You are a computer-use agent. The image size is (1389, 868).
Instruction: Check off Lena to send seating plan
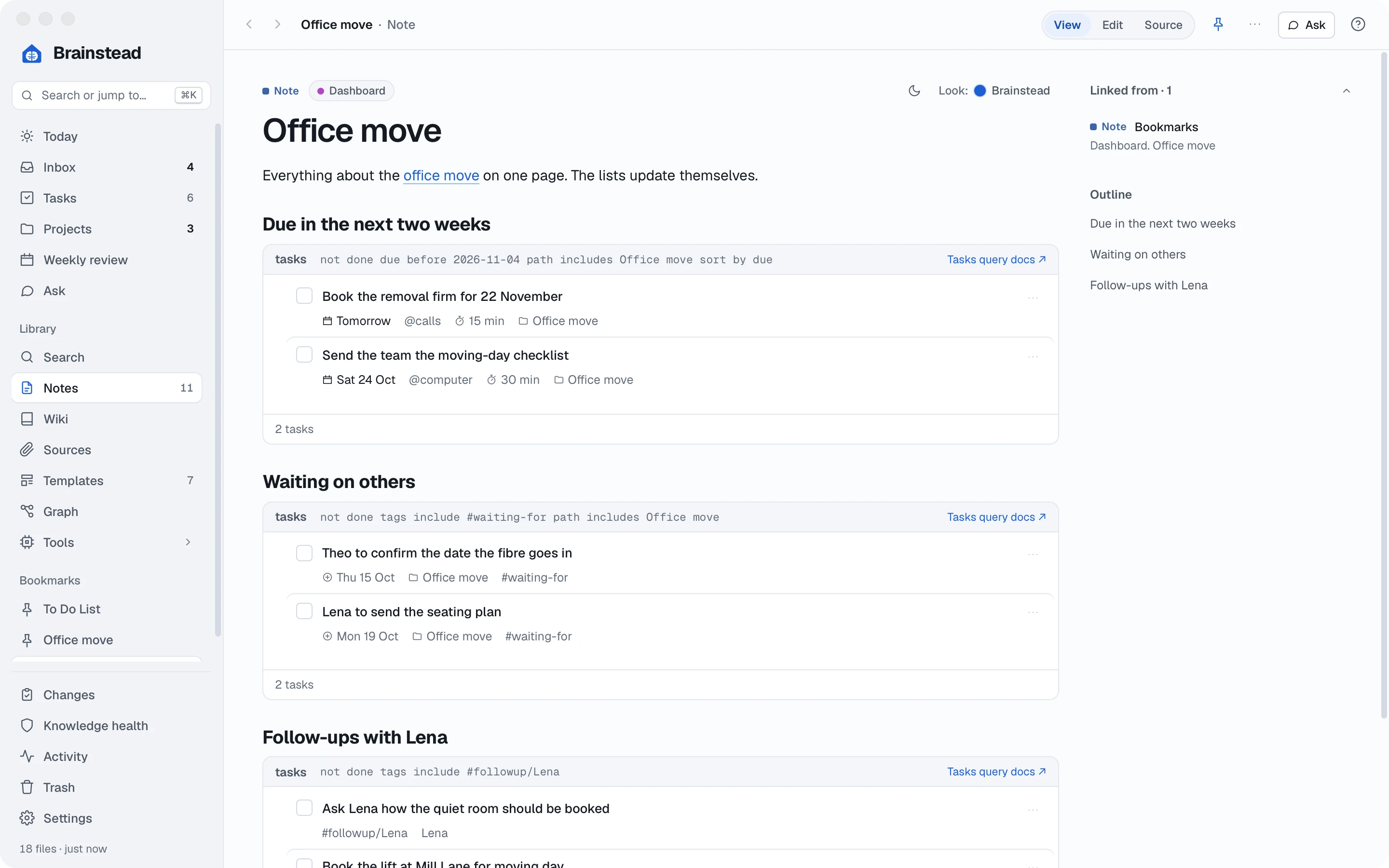(x=304, y=611)
